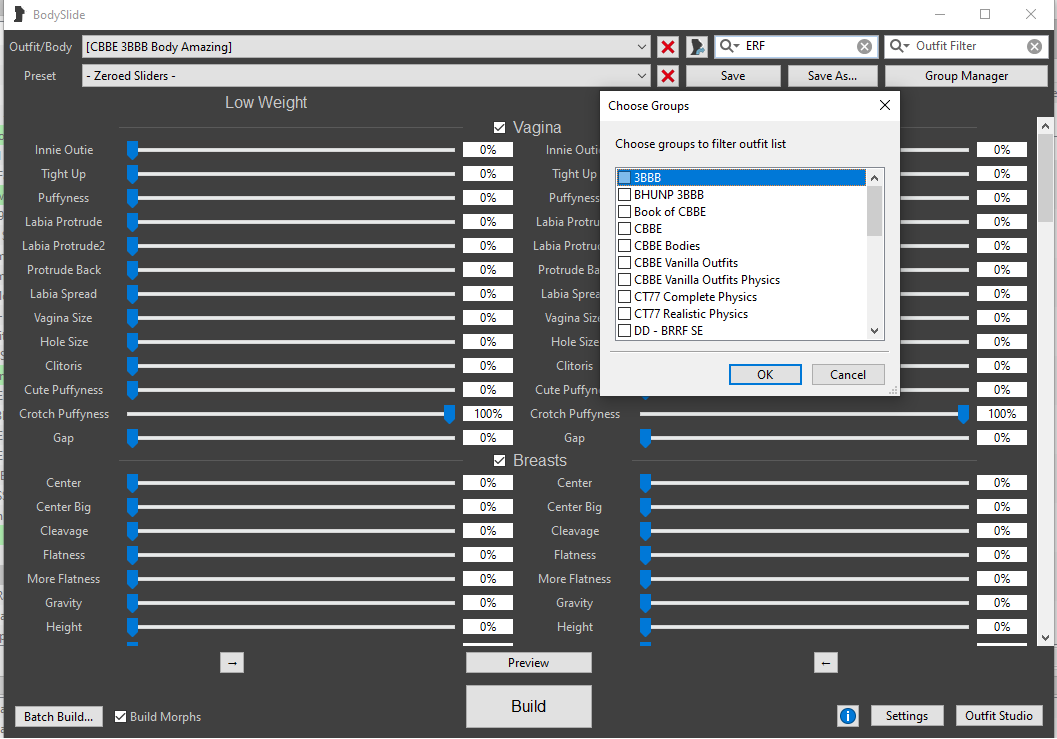Tick the CBBE group checkbox
1057x739 pixels.
click(624, 229)
